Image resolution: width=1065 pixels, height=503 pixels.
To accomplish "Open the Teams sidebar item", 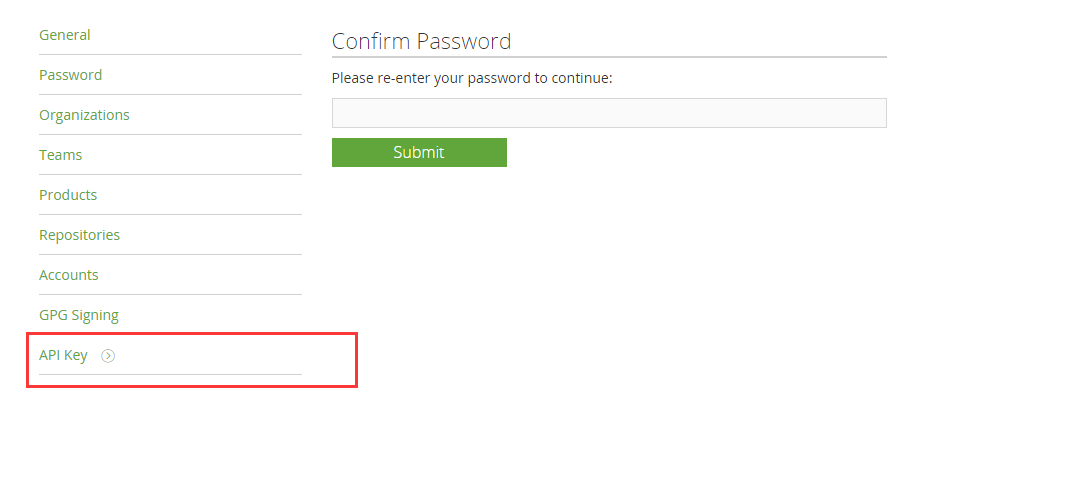I will (61, 155).
